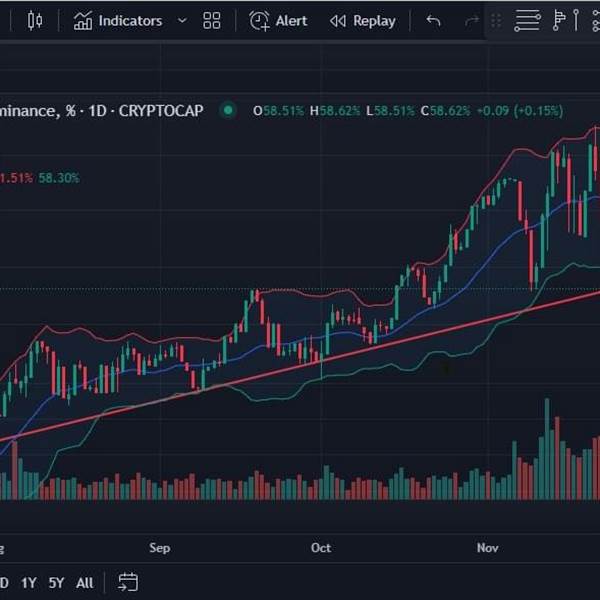Show All available chart data
Screen dimensions: 600x600
(85, 583)
